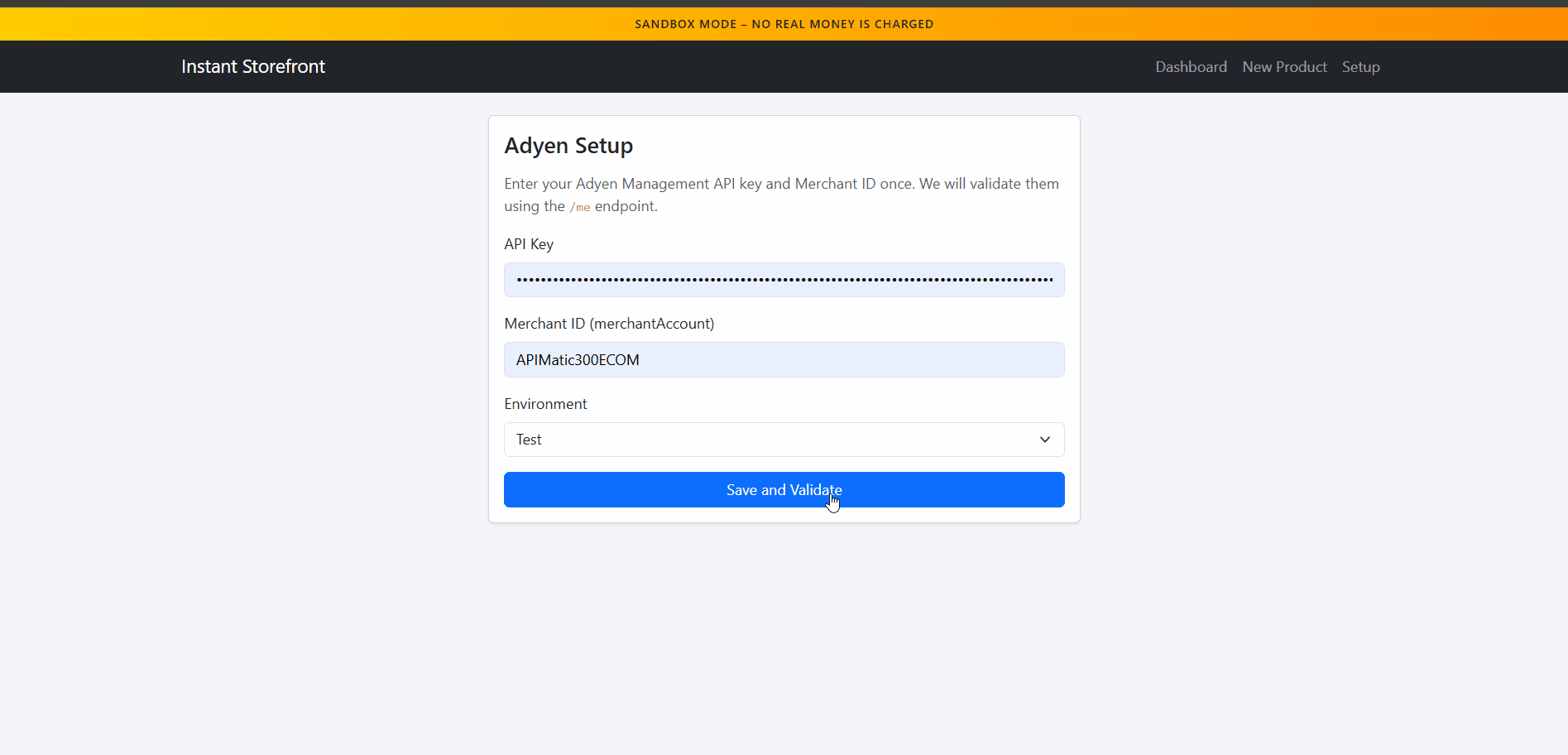Focus the API Key password field
The image size is (1568, 755).
(x=784, y=280)
